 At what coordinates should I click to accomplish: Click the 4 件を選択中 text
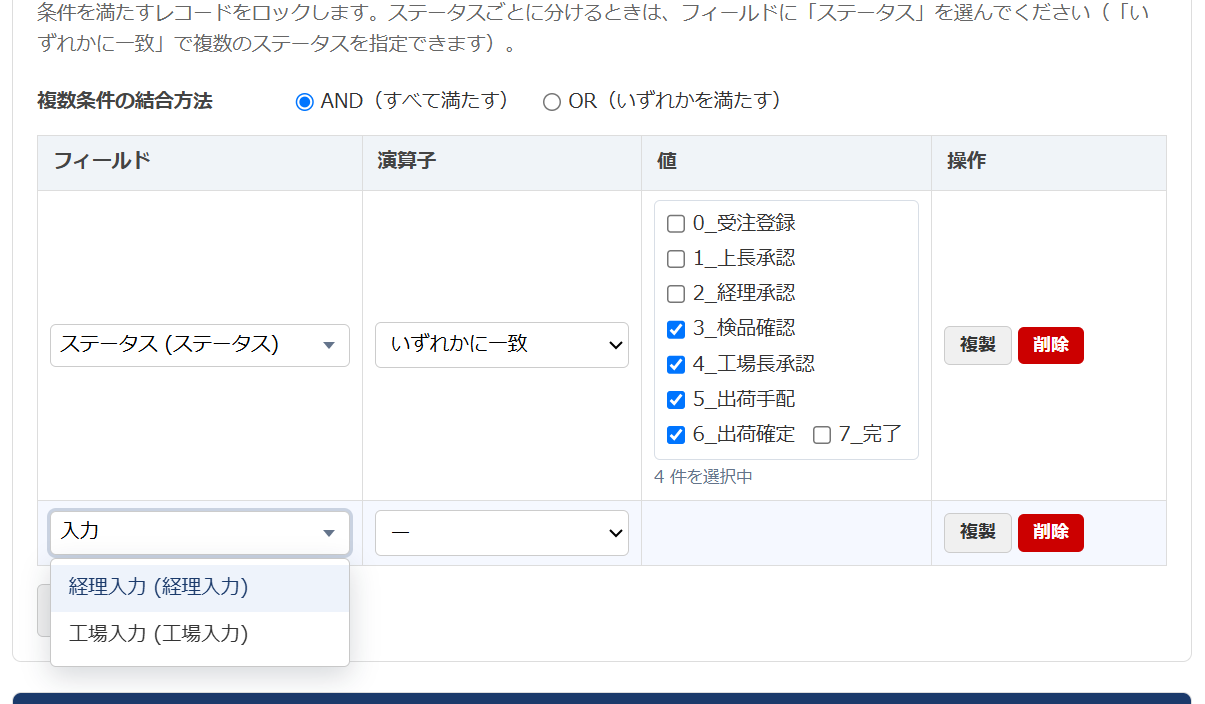point(703,477)
